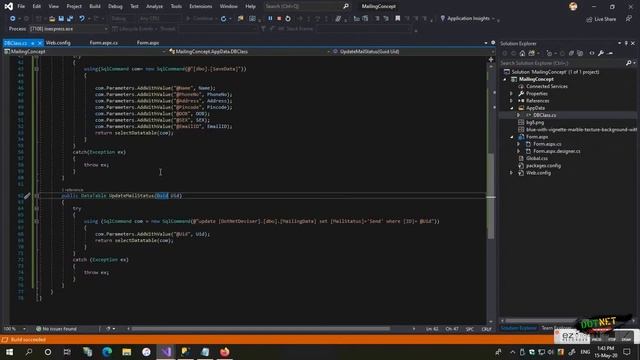
Task: Click the browser Refresh icon in the toolbar
Action: point(223,19)
